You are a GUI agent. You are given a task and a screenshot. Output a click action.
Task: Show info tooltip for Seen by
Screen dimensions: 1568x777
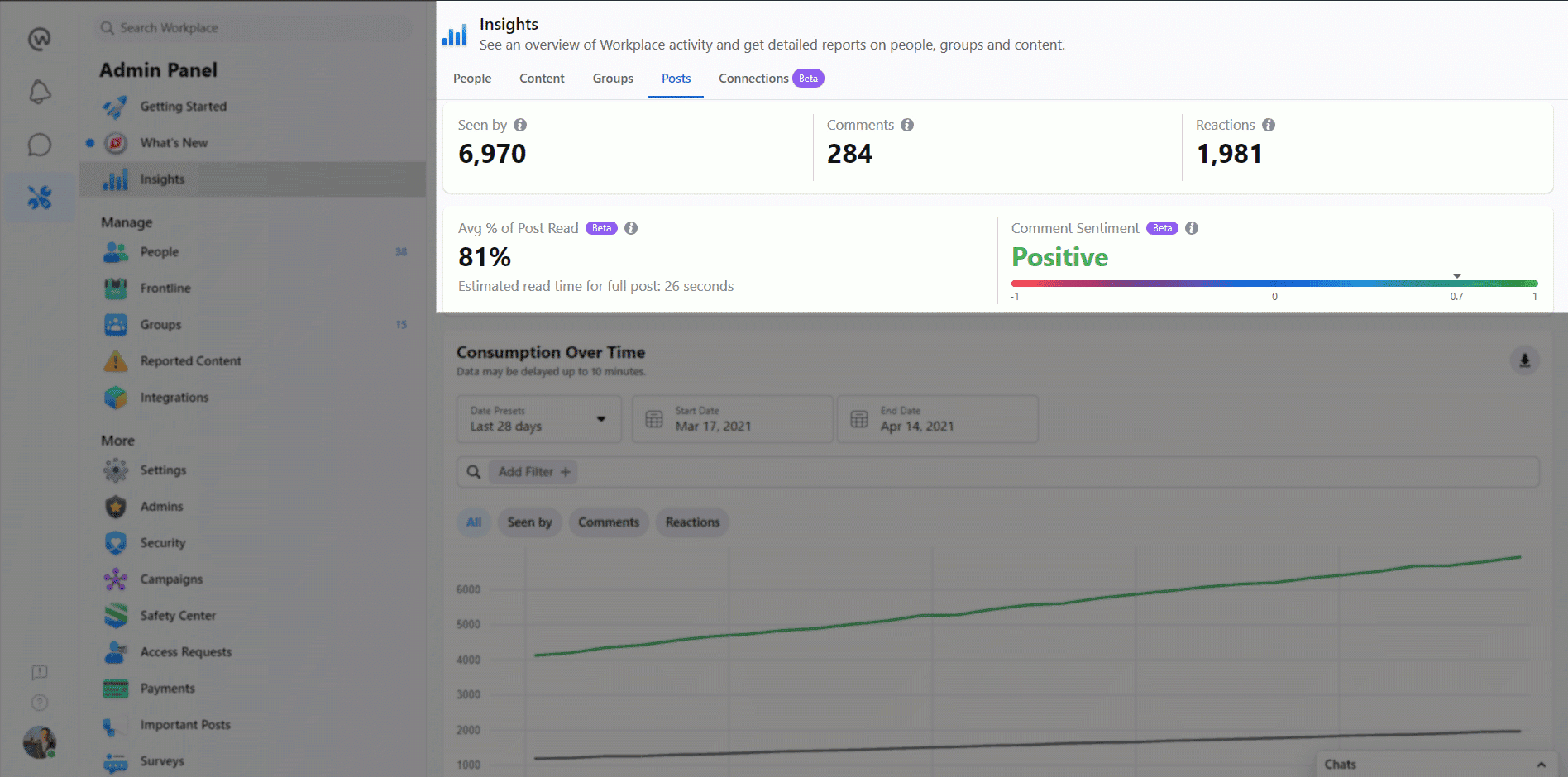pyautogui.click(x=520, y=125)
